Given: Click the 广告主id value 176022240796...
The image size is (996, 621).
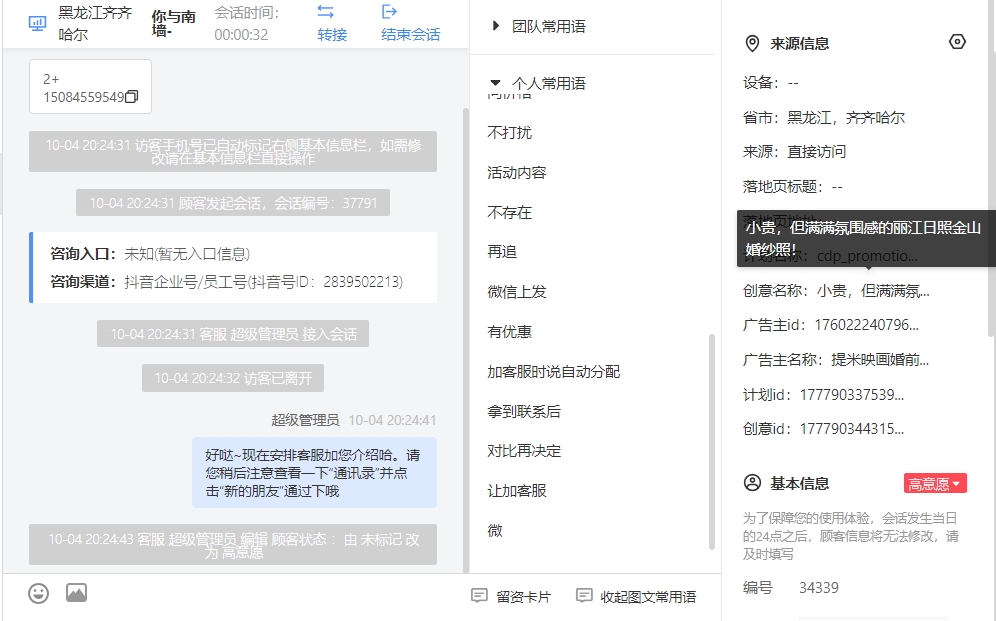Looking at the screenshot, I should [x=866, y=325].
